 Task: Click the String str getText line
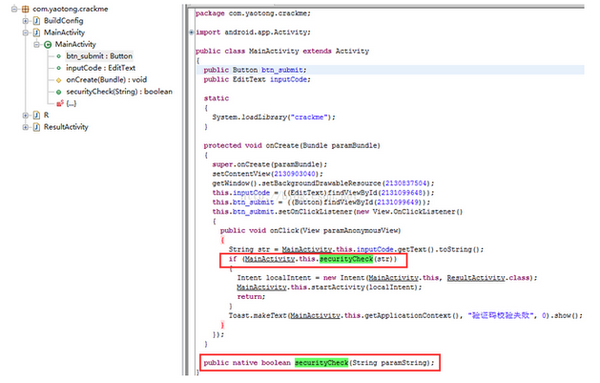(356, 249)
